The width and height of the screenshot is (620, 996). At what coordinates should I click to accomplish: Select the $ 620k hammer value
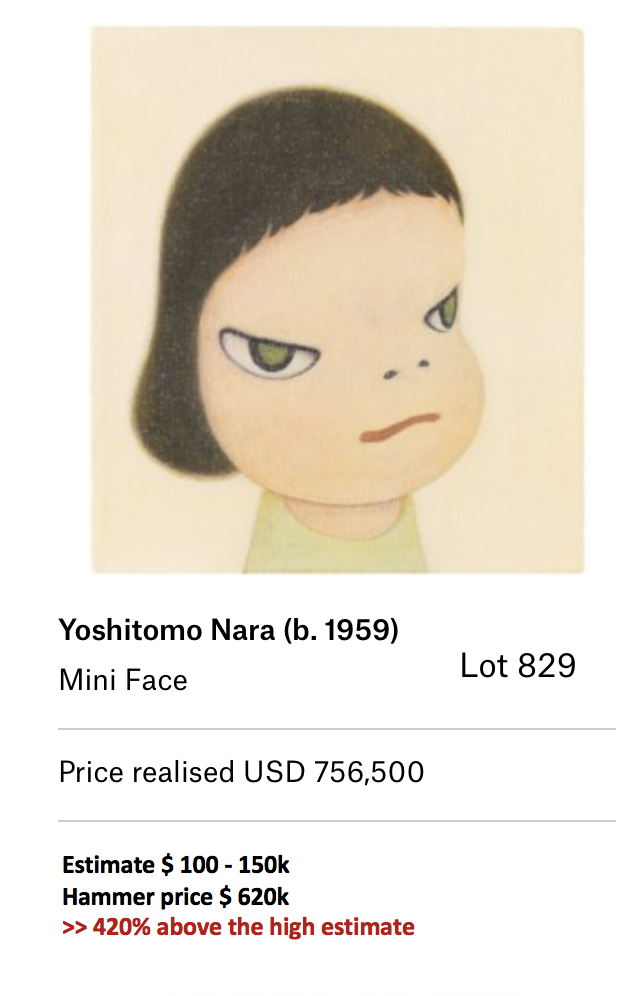click(x=254, y=897)
